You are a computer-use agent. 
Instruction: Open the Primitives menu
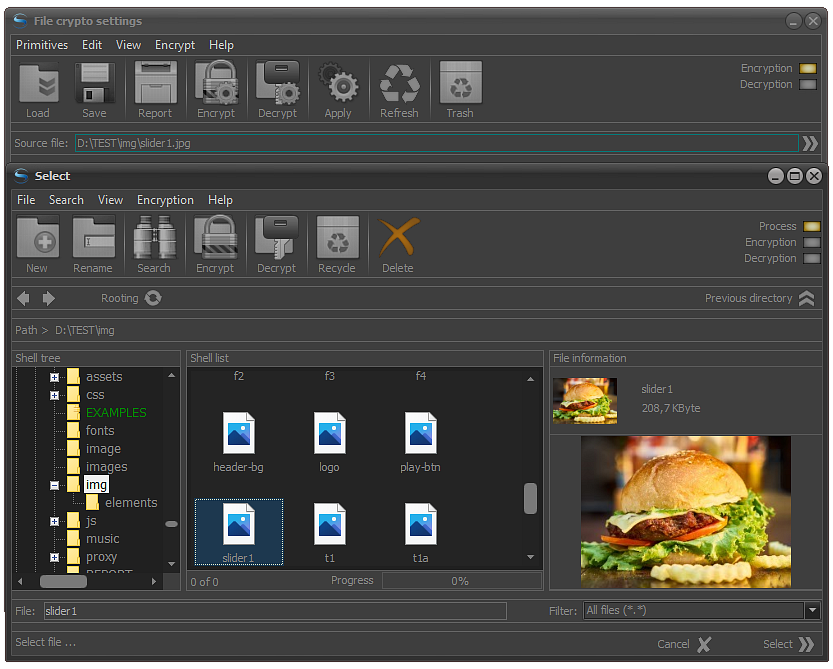point(42,45)
